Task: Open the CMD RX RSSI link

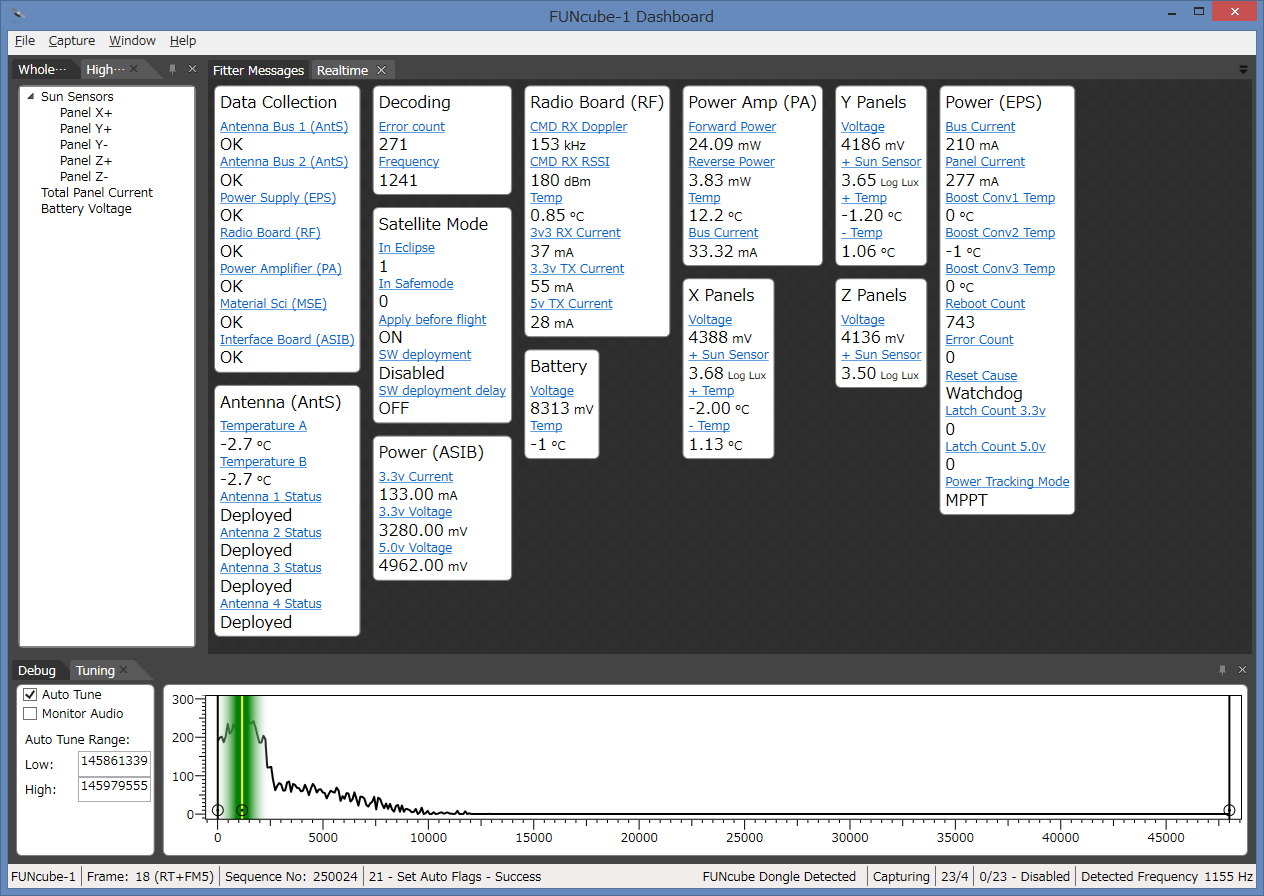Action: coord(570,162)
